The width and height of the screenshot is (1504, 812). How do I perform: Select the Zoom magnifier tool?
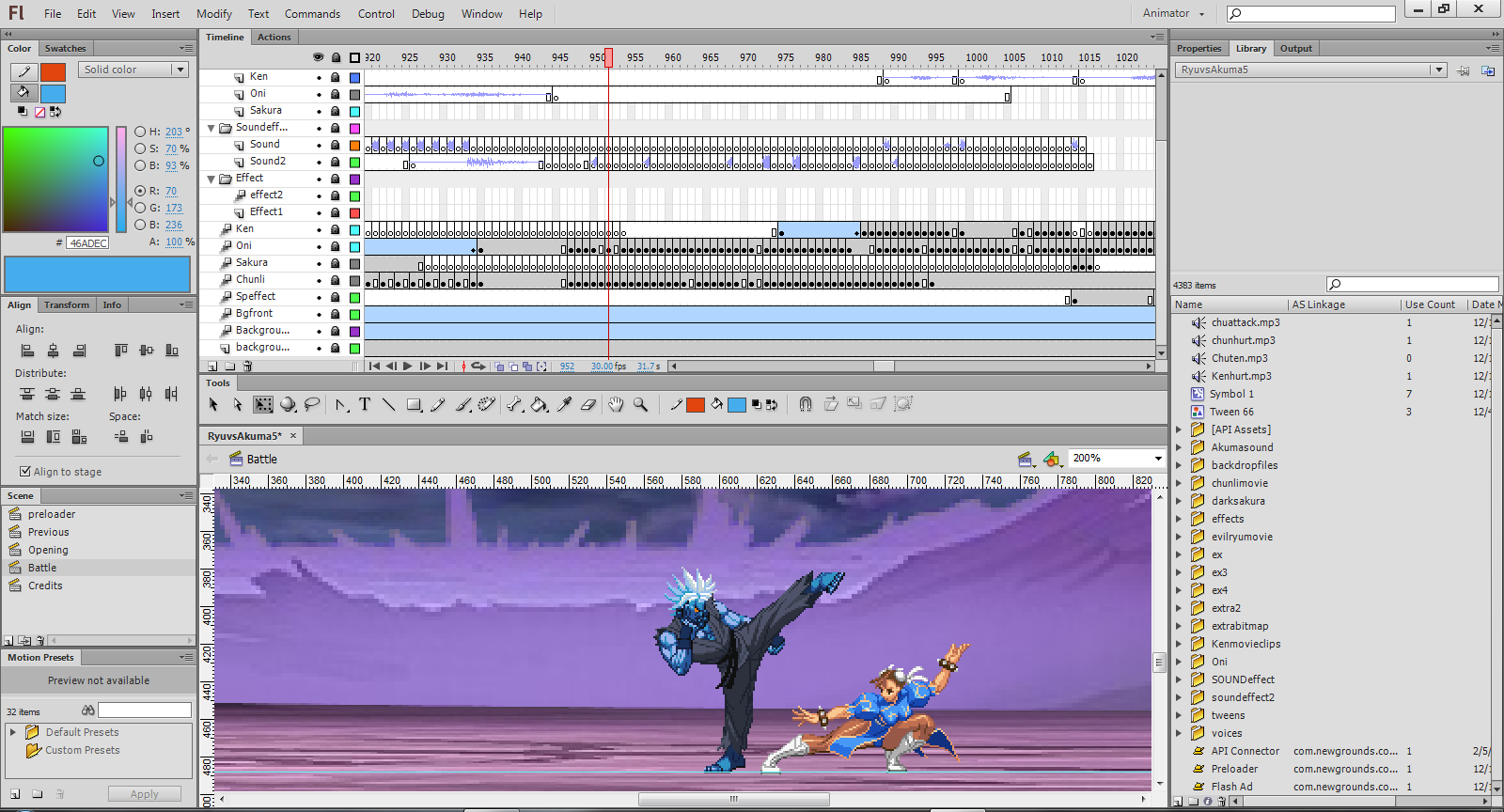pos(640,404)
